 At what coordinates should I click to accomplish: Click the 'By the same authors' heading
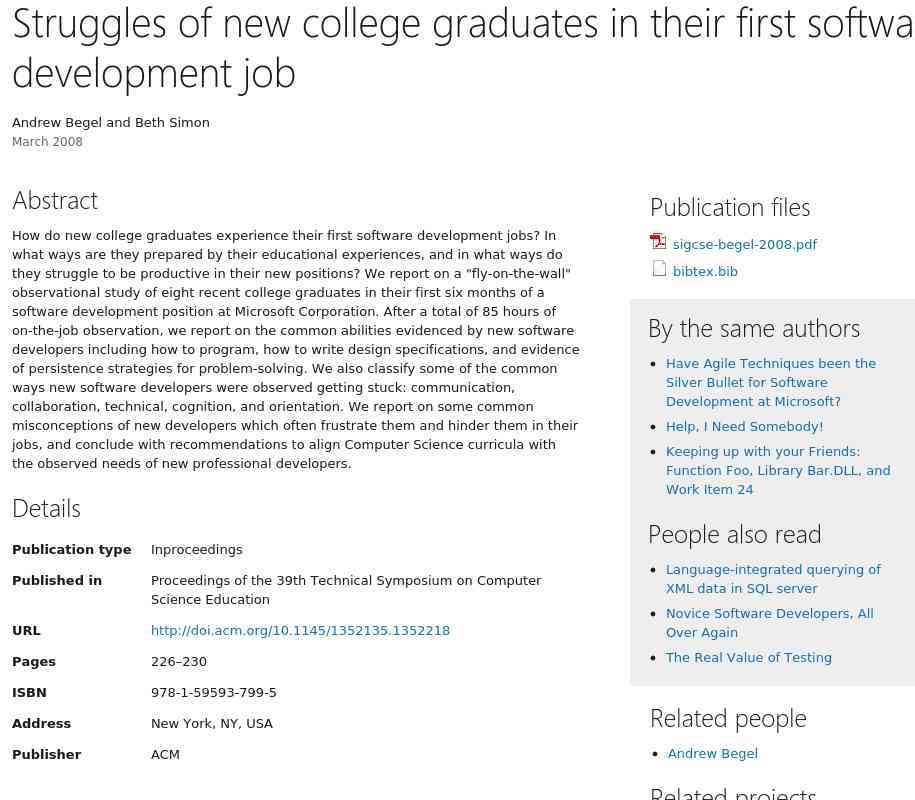coord(754,329)
